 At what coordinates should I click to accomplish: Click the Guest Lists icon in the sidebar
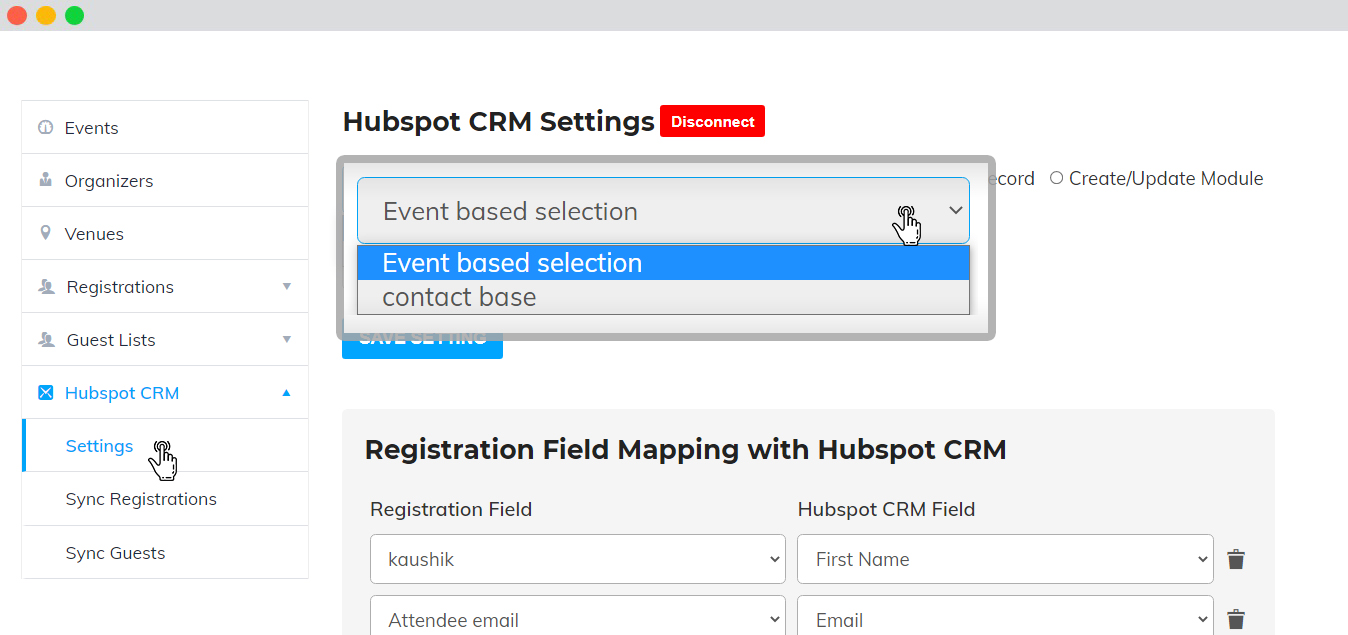click(x=46, y=340)
